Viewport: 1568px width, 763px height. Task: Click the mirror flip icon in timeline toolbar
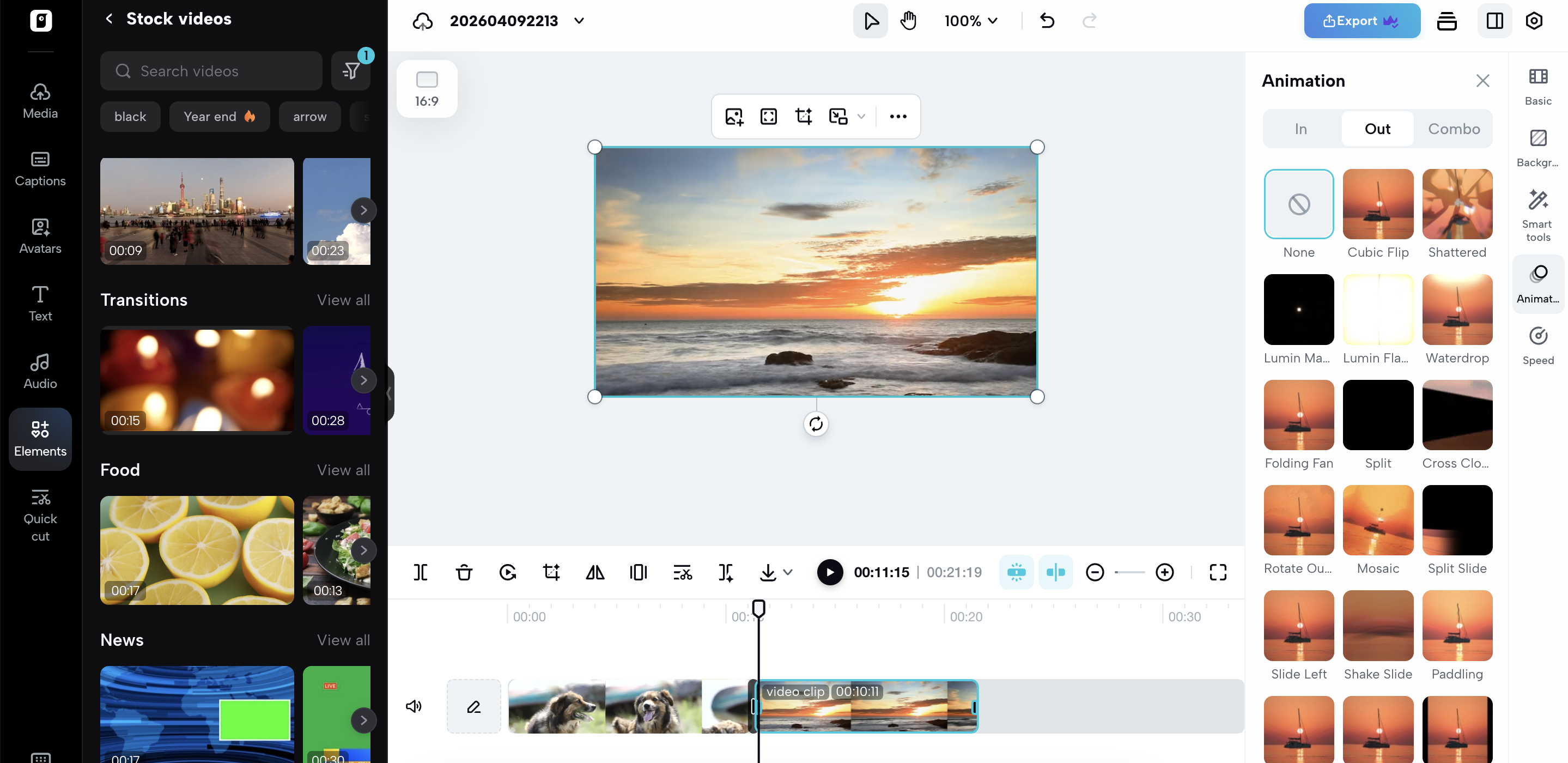595,572
